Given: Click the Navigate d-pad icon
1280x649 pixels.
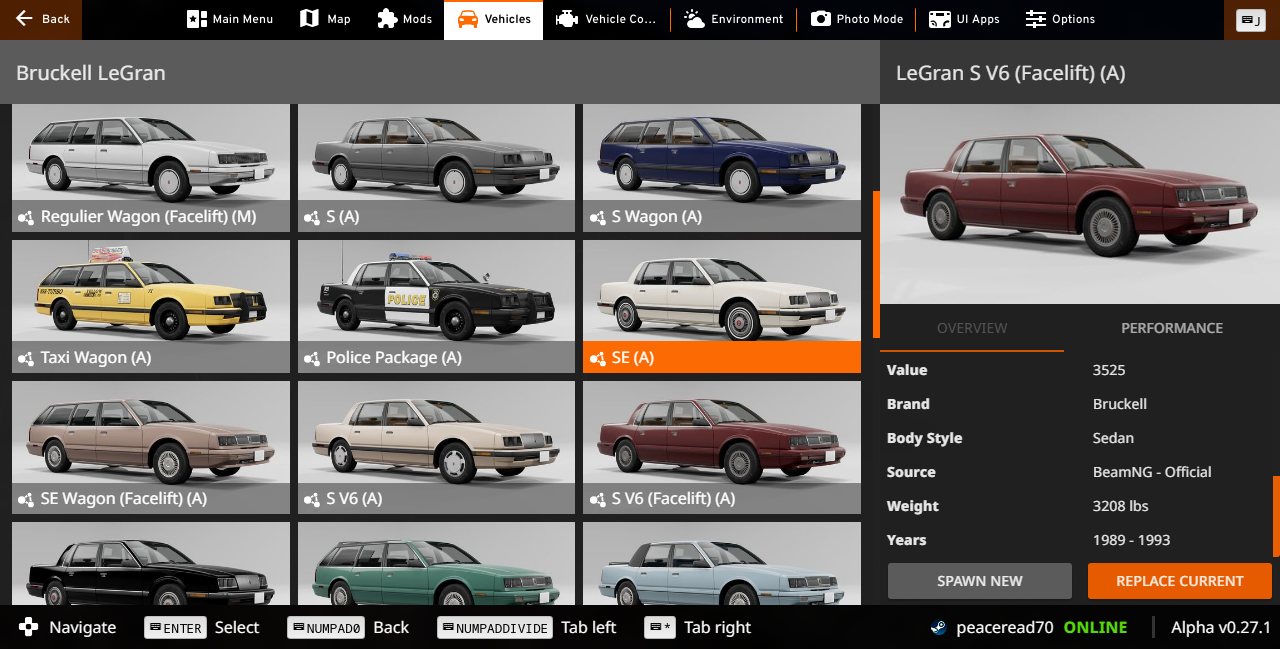Looking at the screenshot, I should point(30,628).
